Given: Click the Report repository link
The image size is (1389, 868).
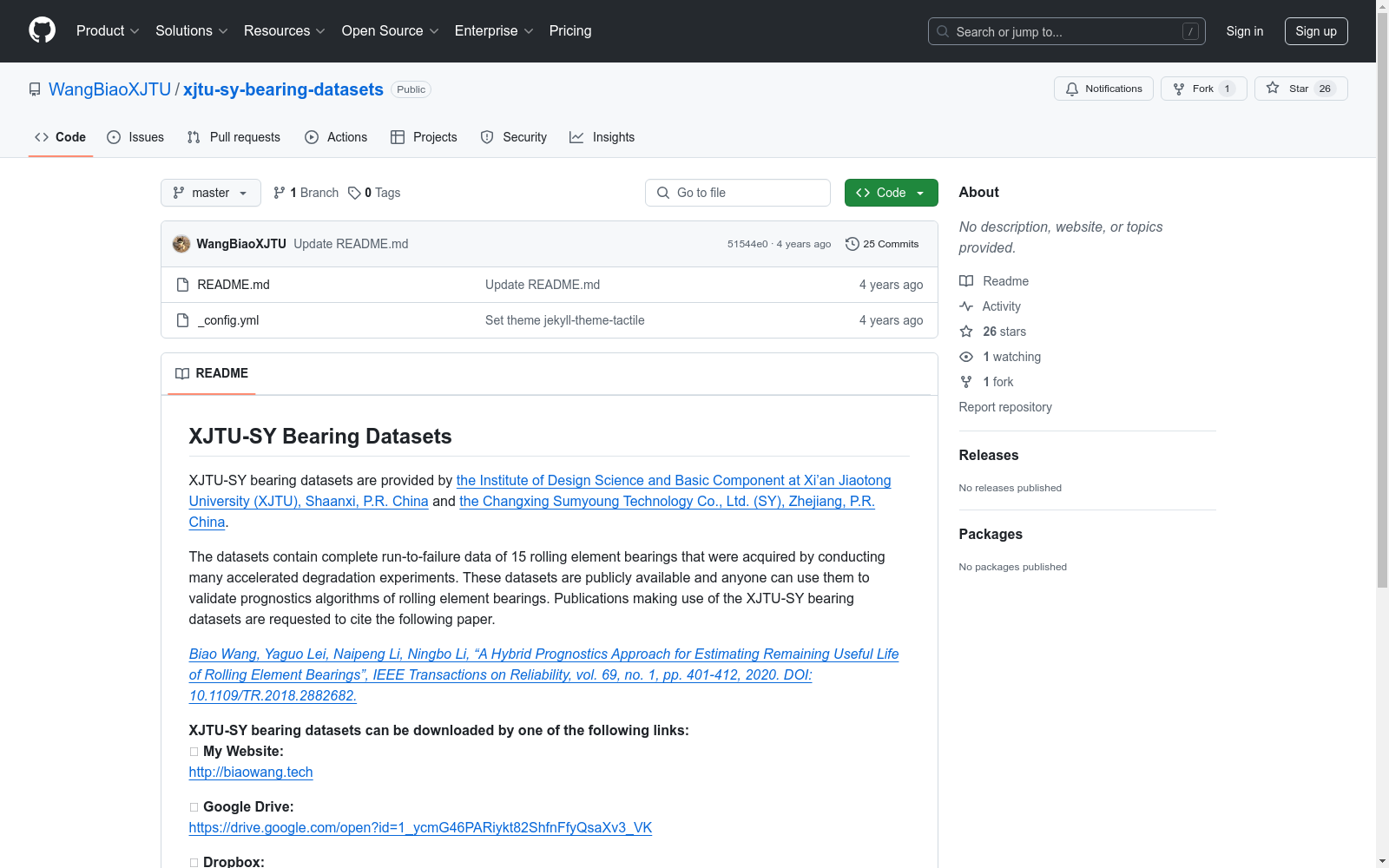Looking at the screenshot, I should 1005,407.
